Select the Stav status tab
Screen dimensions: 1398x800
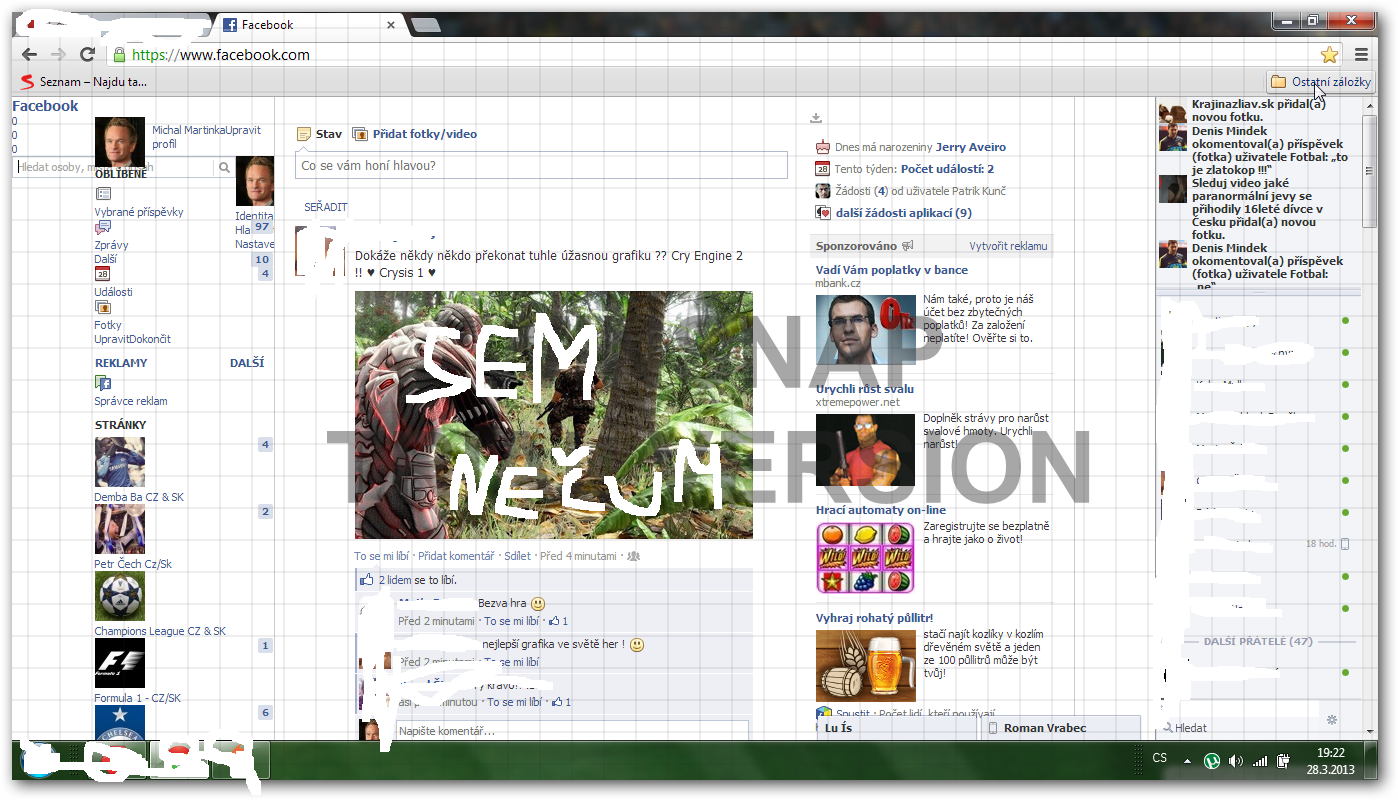click(320, 134)
